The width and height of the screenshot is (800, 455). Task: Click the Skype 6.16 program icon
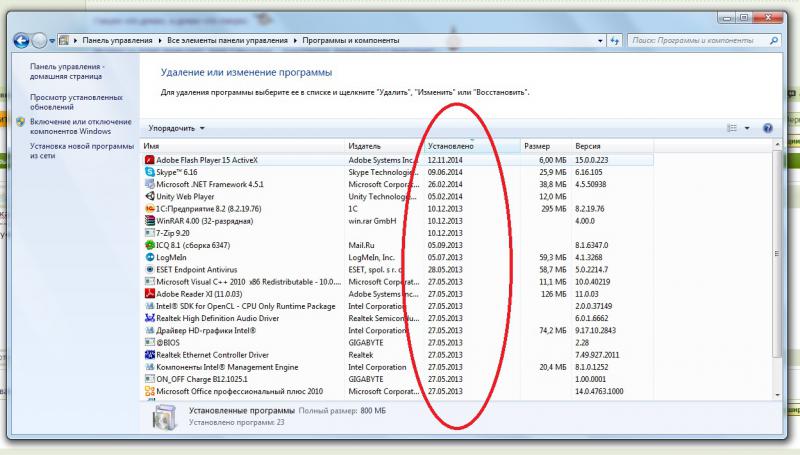[x=149, y=172]
